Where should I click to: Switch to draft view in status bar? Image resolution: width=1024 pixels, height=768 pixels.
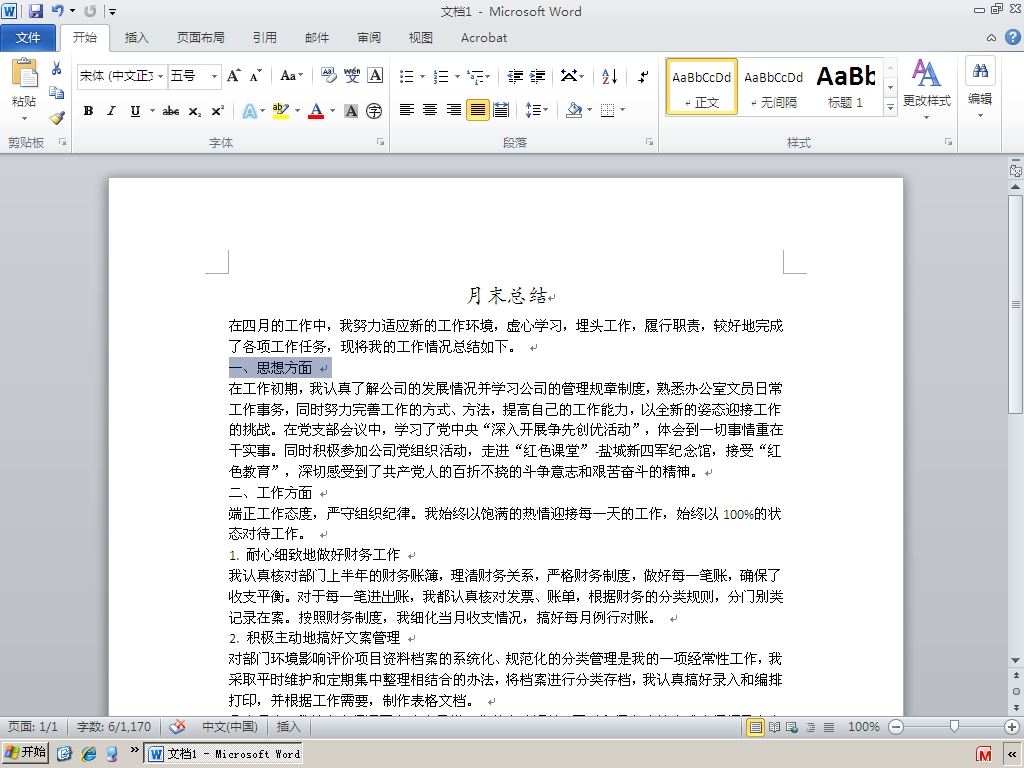click(829, 727)
